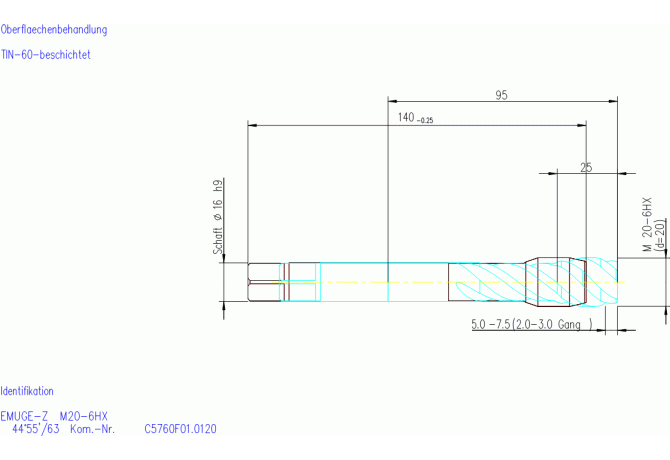Select the 'EMUGE-Z M20-6HX' identification line
The width and height of the screenshot is (670, 460).
(x=54, y=416)
